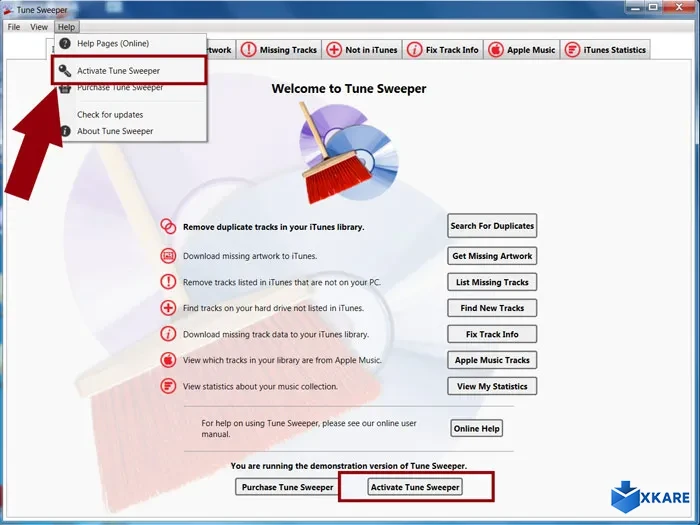This screenshot has width=700, height=525.
Task: Choose Help Pages (Online) menu entry
Action: tap(129, 43)
